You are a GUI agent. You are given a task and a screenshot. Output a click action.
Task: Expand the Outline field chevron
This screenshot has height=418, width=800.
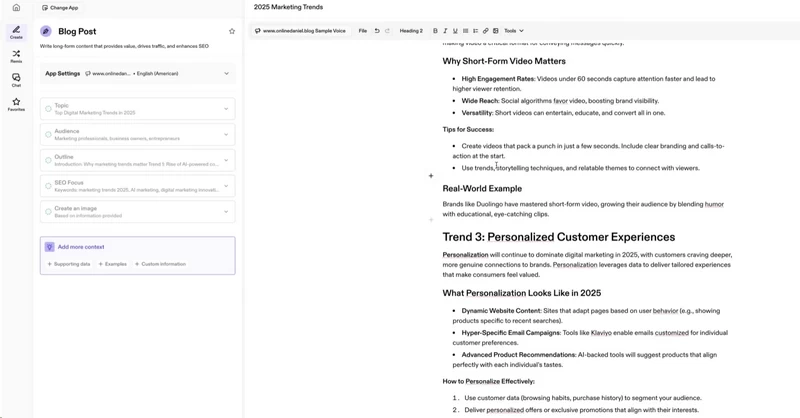[x=226, y=160]
